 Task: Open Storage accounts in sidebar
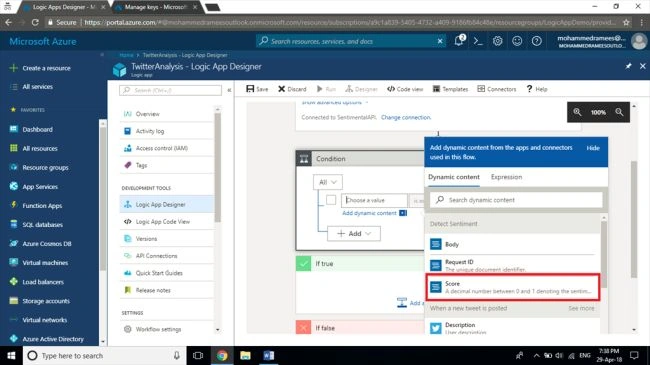[46, 301]
